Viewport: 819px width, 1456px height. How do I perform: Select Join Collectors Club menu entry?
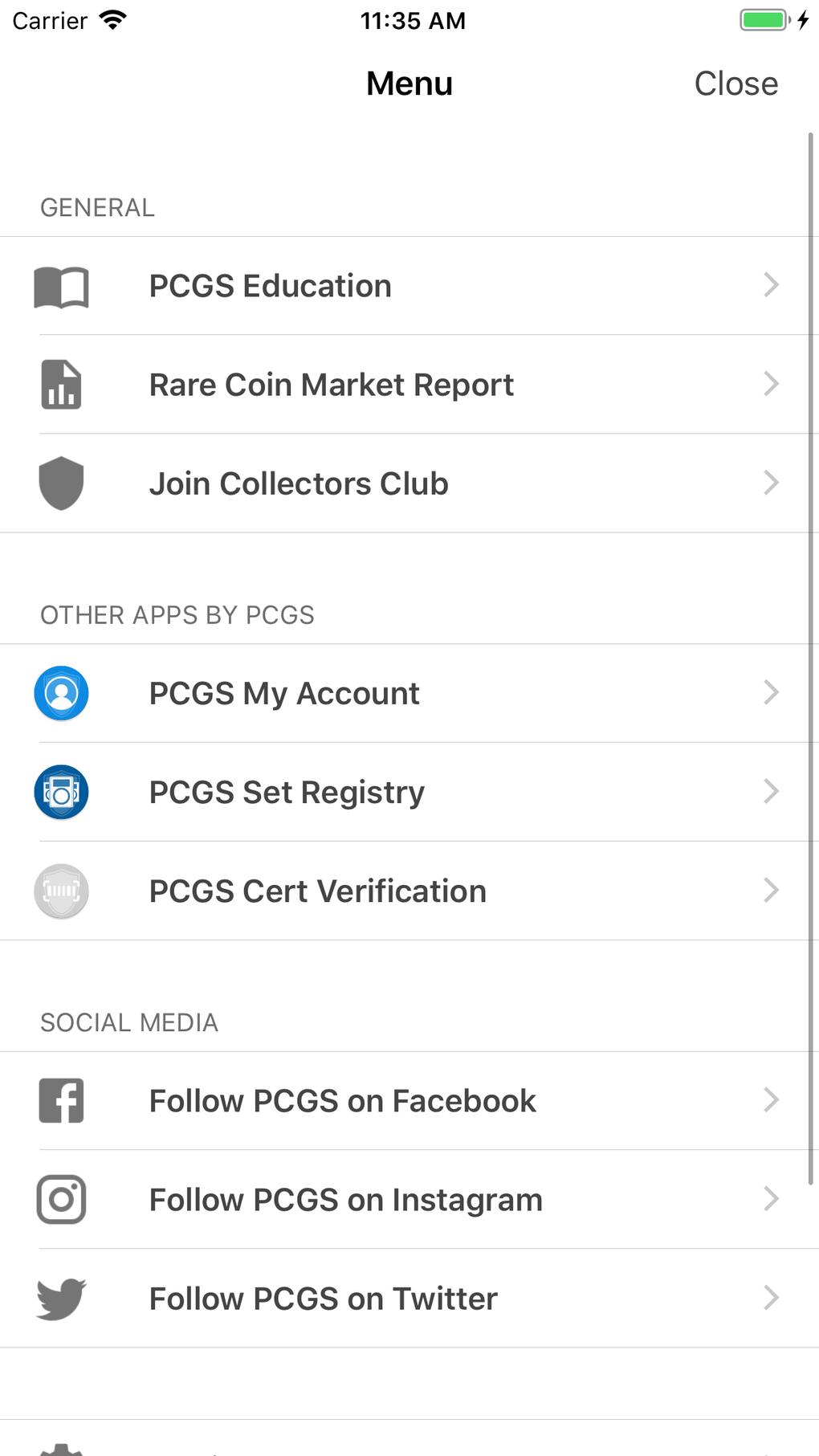[x=299, y=483]
